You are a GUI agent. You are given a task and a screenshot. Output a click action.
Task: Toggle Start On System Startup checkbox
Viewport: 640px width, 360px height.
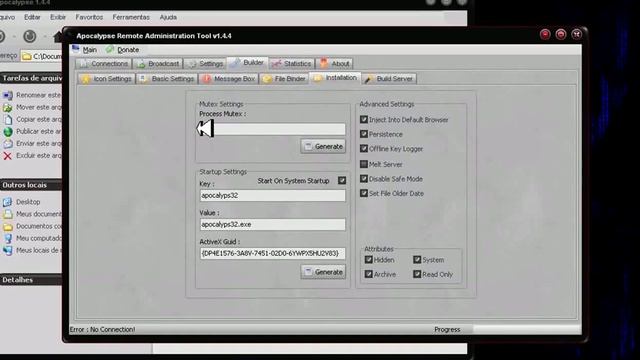point(342,180)
